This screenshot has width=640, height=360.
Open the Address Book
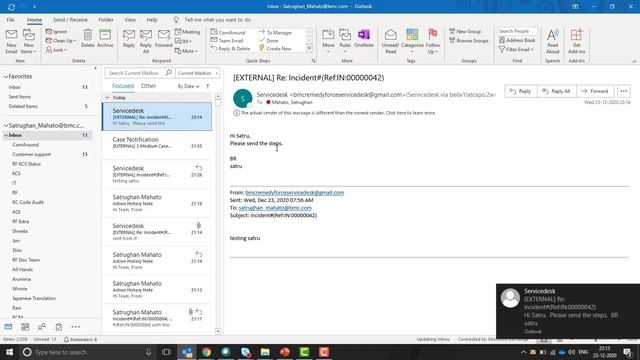[517, 40]
